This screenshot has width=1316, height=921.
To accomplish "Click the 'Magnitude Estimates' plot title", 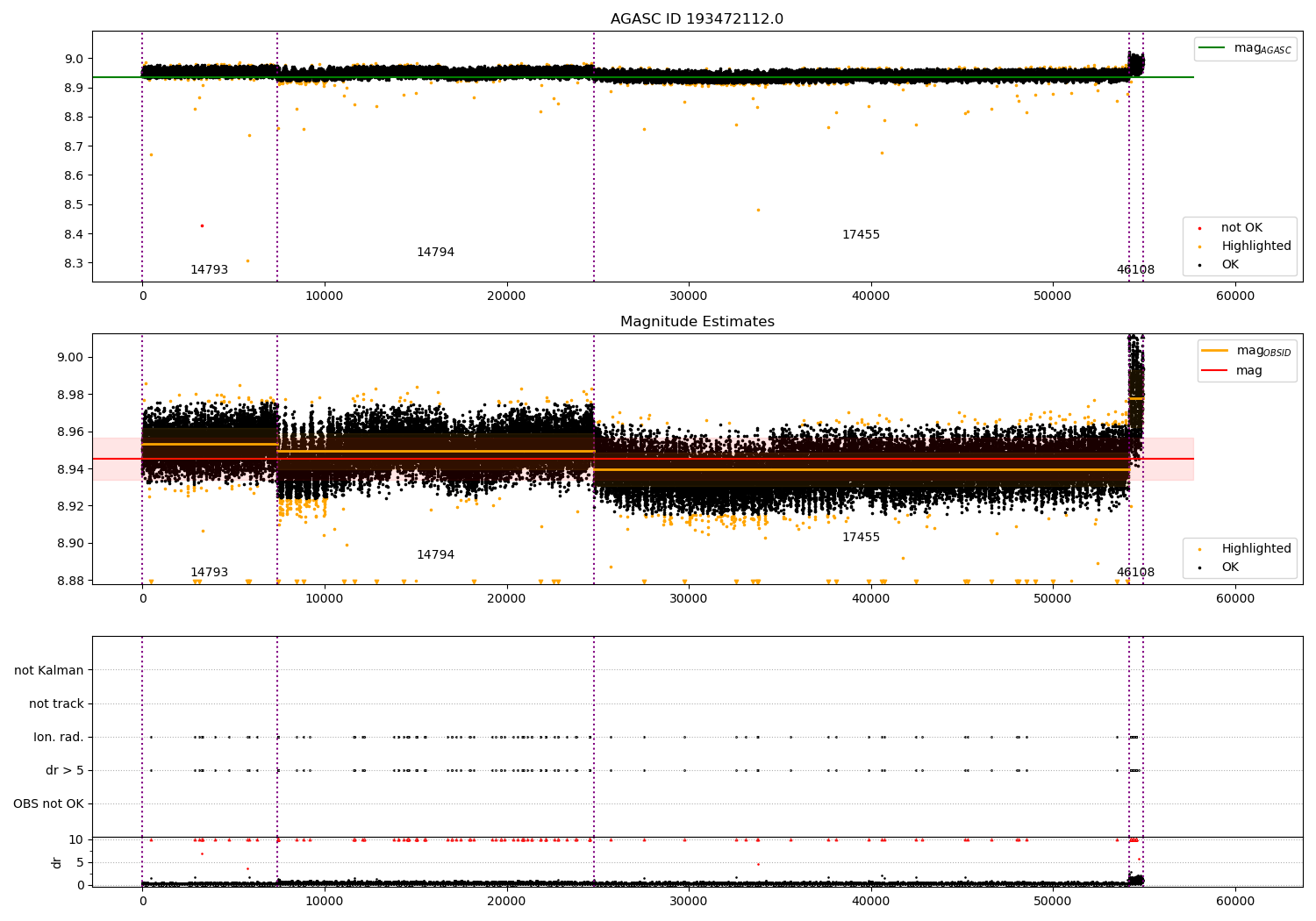I will [x=697, y=322].
